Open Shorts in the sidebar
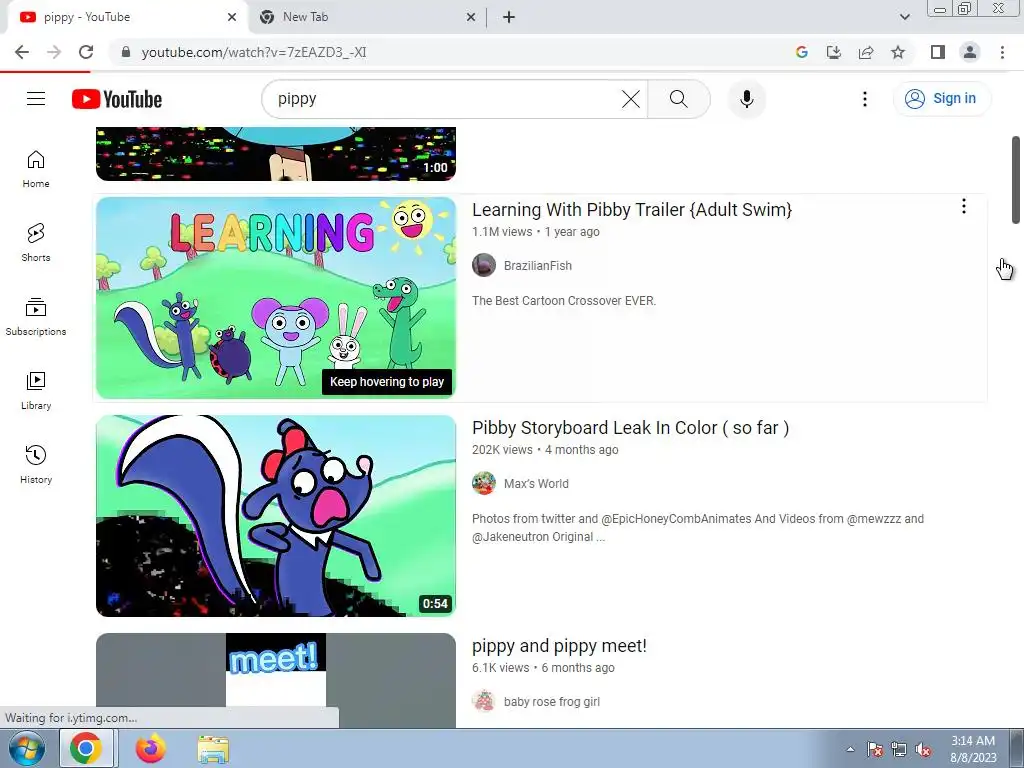The width and height of the screenshot is (1024, 768). 36,243
